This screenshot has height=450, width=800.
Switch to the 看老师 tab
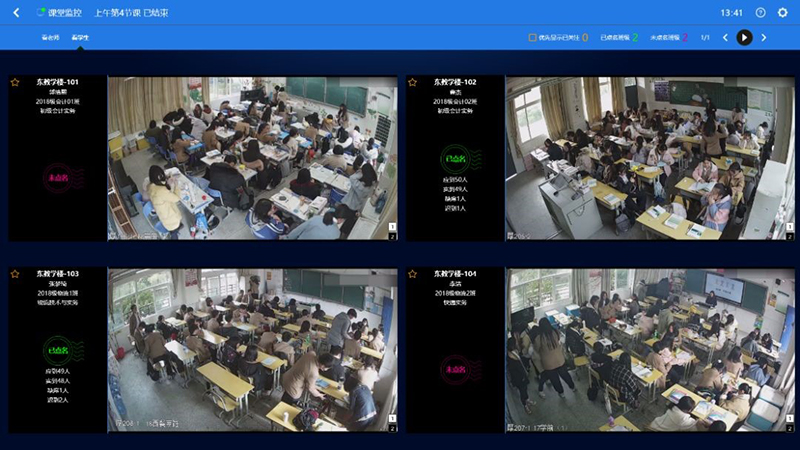[x=50, y=37]
